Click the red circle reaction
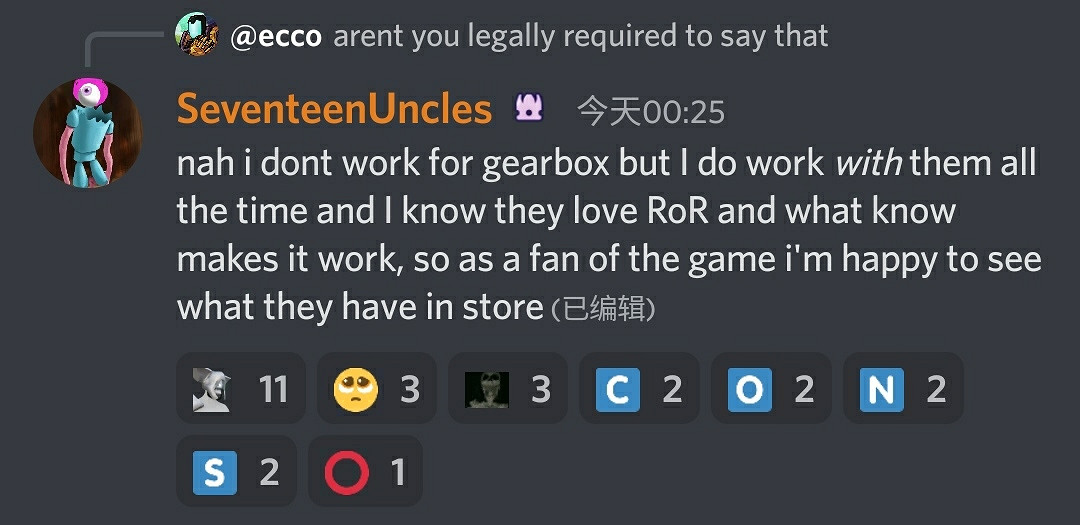 pyautogui.click(x=365, y=472)
